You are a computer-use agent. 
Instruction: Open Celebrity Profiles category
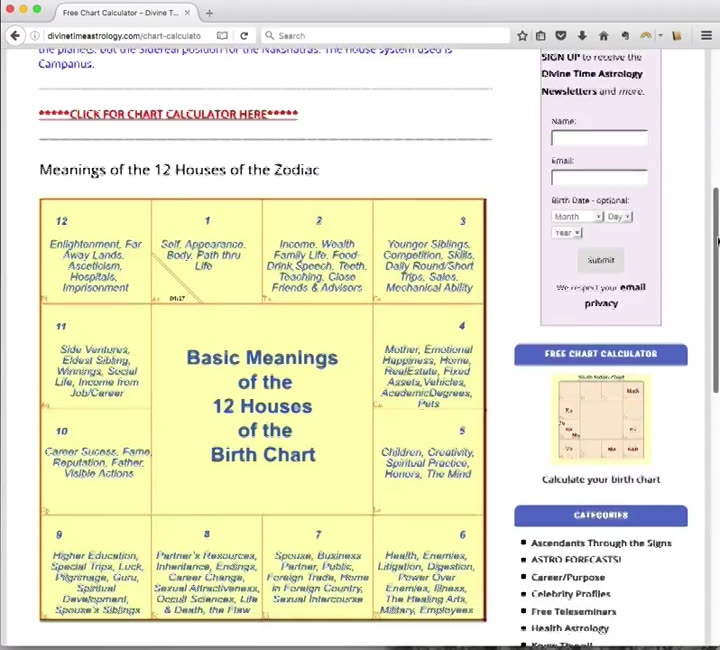pyautogui.click(x=571, y=594)
